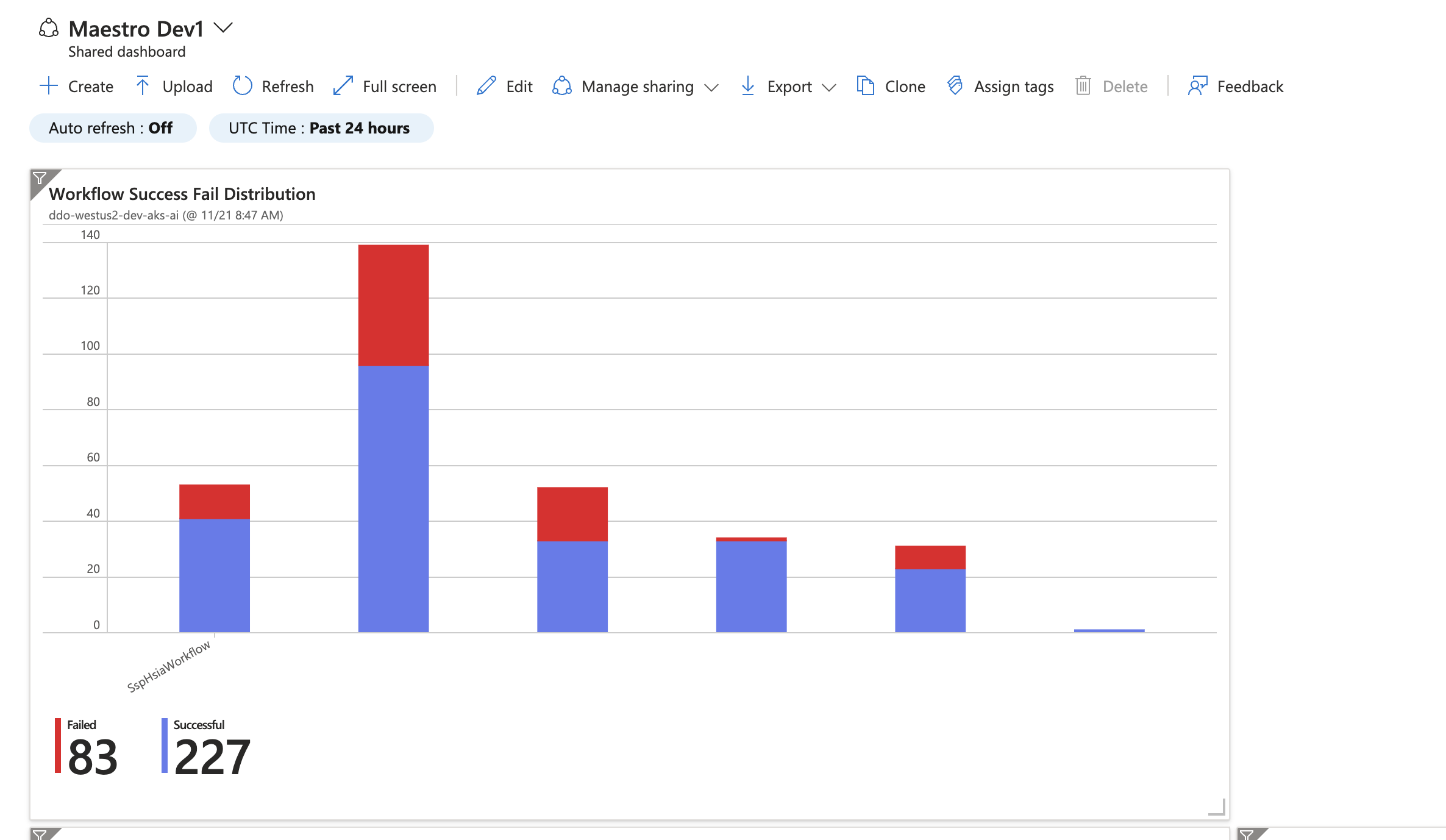Open Workflow Success Fail Distribution title

(x=182, y=194)
